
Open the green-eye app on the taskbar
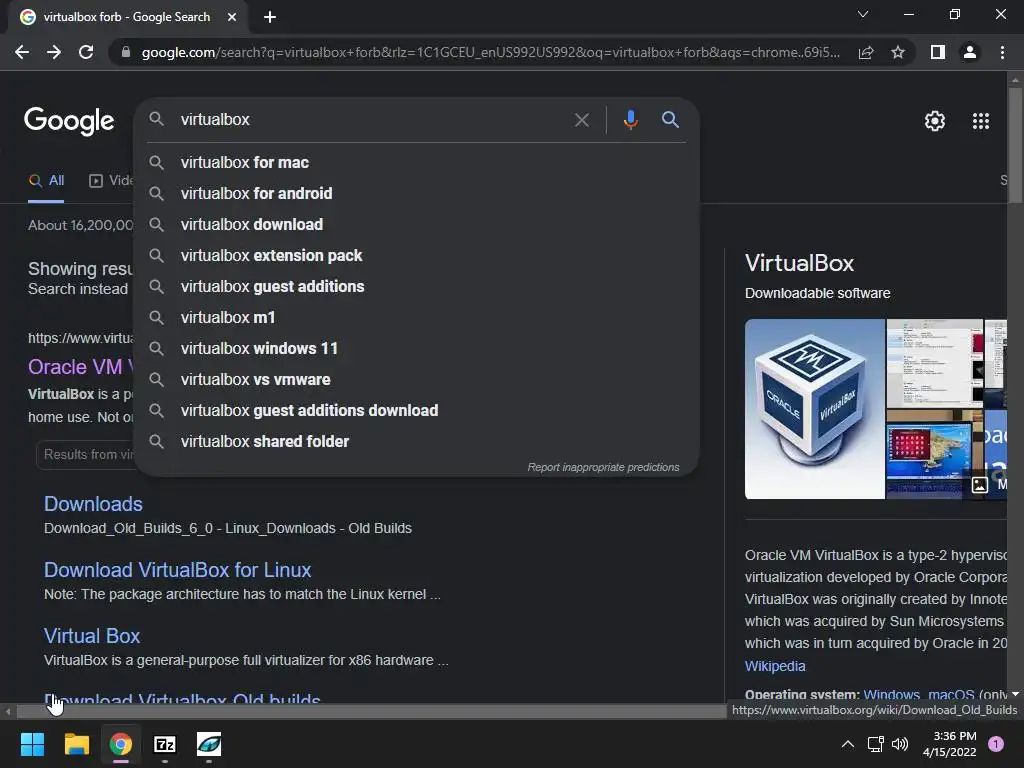pos(209,744)
